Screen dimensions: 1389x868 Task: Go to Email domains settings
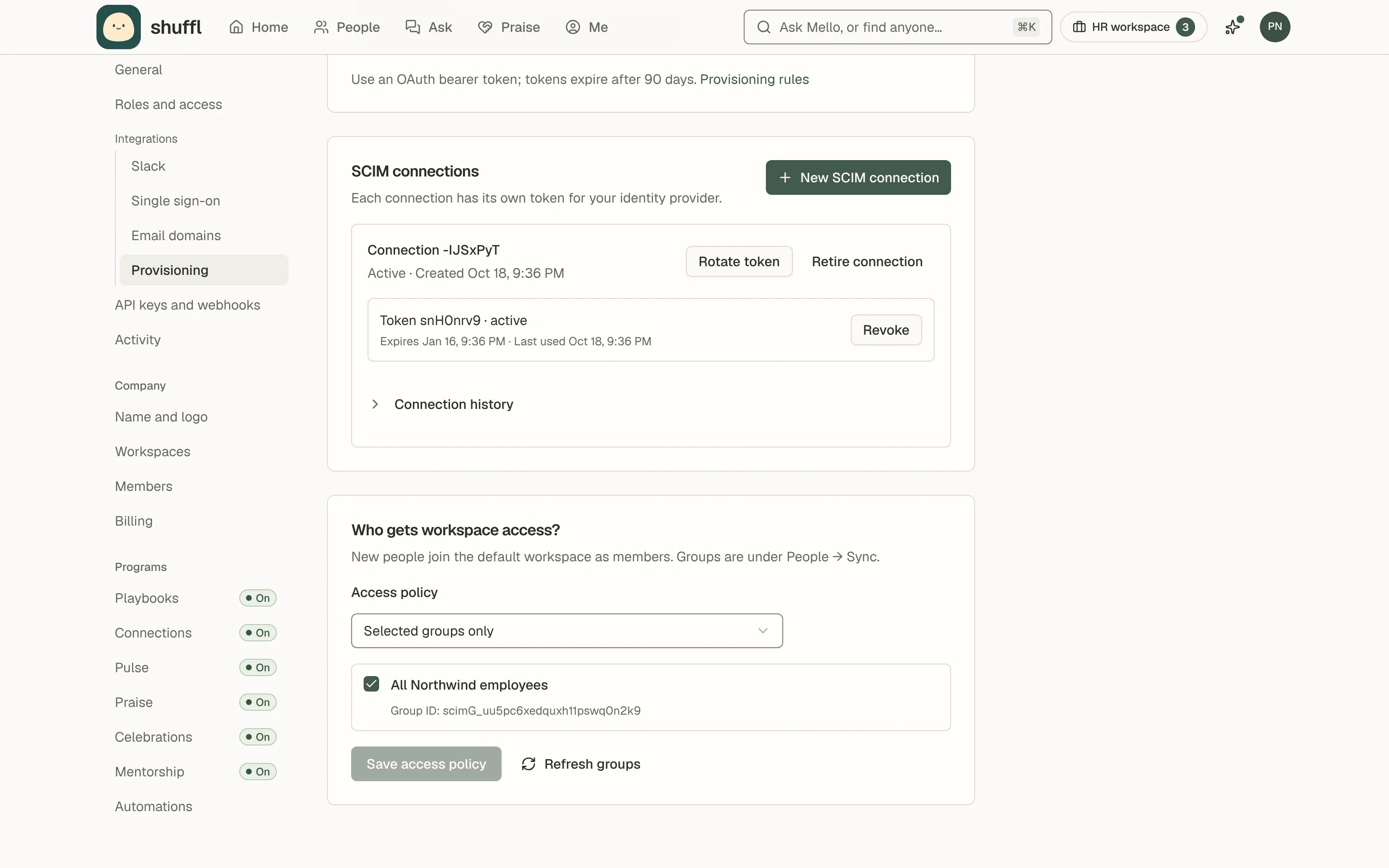click(176, 235)
